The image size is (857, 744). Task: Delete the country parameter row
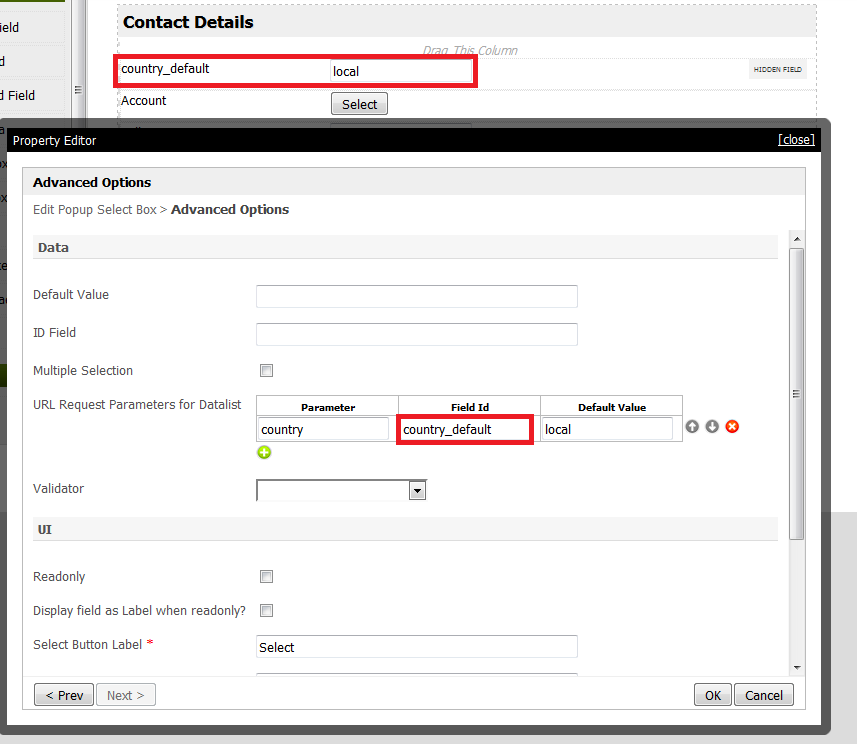pyautogui.click(x=732, y=426)
